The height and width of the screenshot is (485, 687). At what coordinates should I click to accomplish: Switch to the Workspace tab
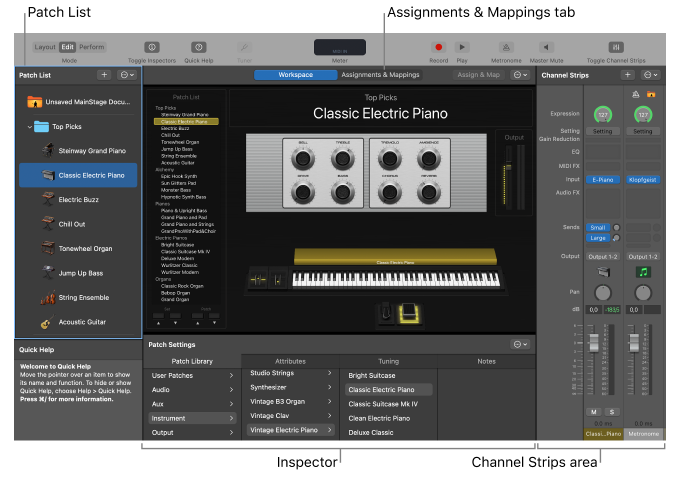[296, 75]
